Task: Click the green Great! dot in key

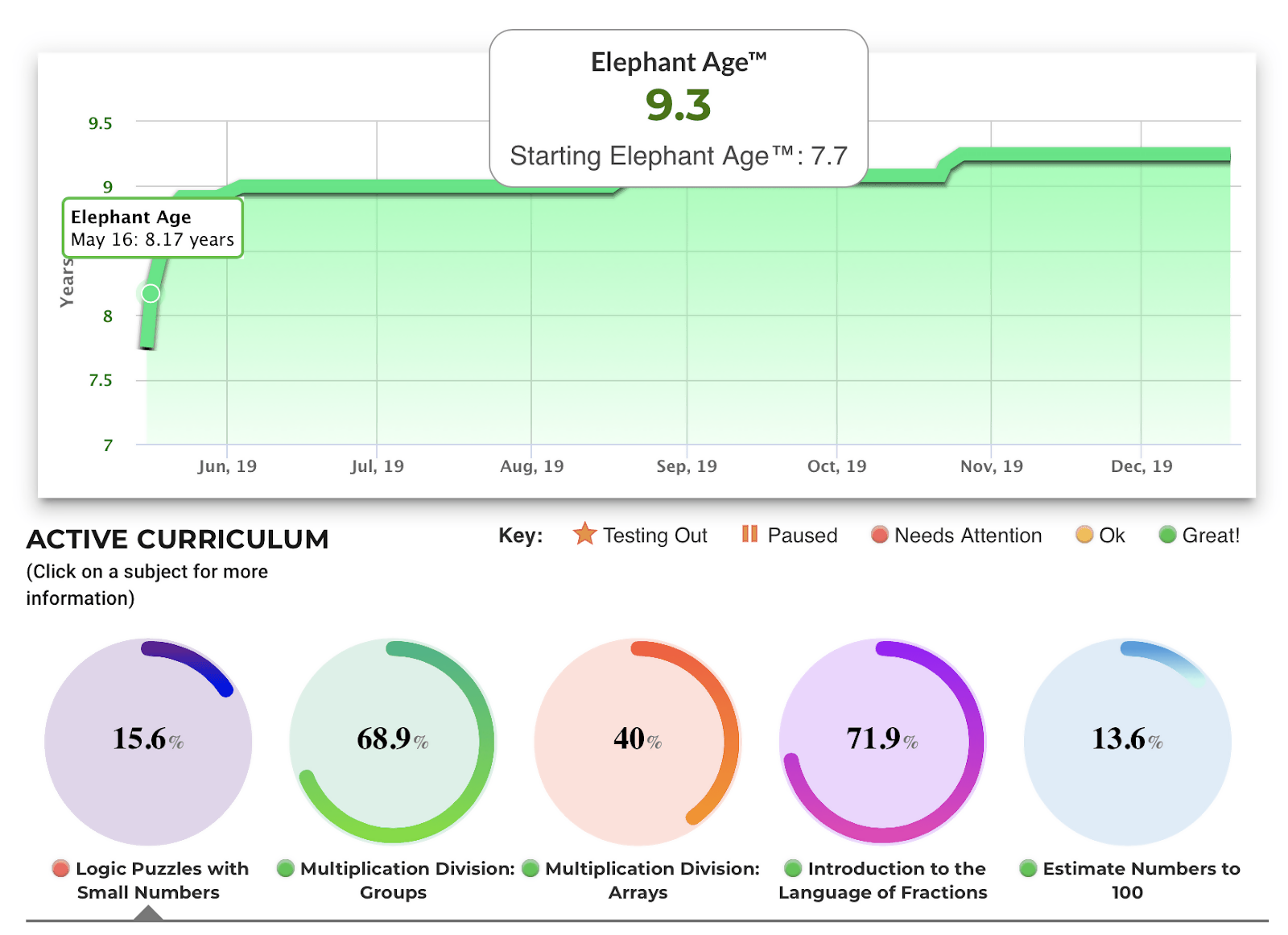Action: pyautogui.click(x=1167, y=535)
